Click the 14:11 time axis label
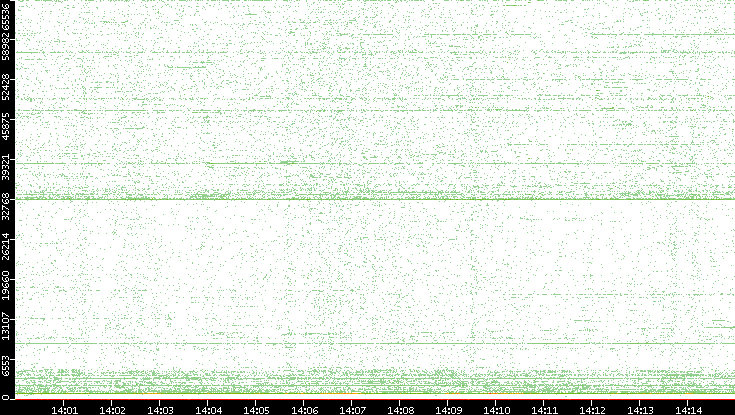 tap(545, 410)
